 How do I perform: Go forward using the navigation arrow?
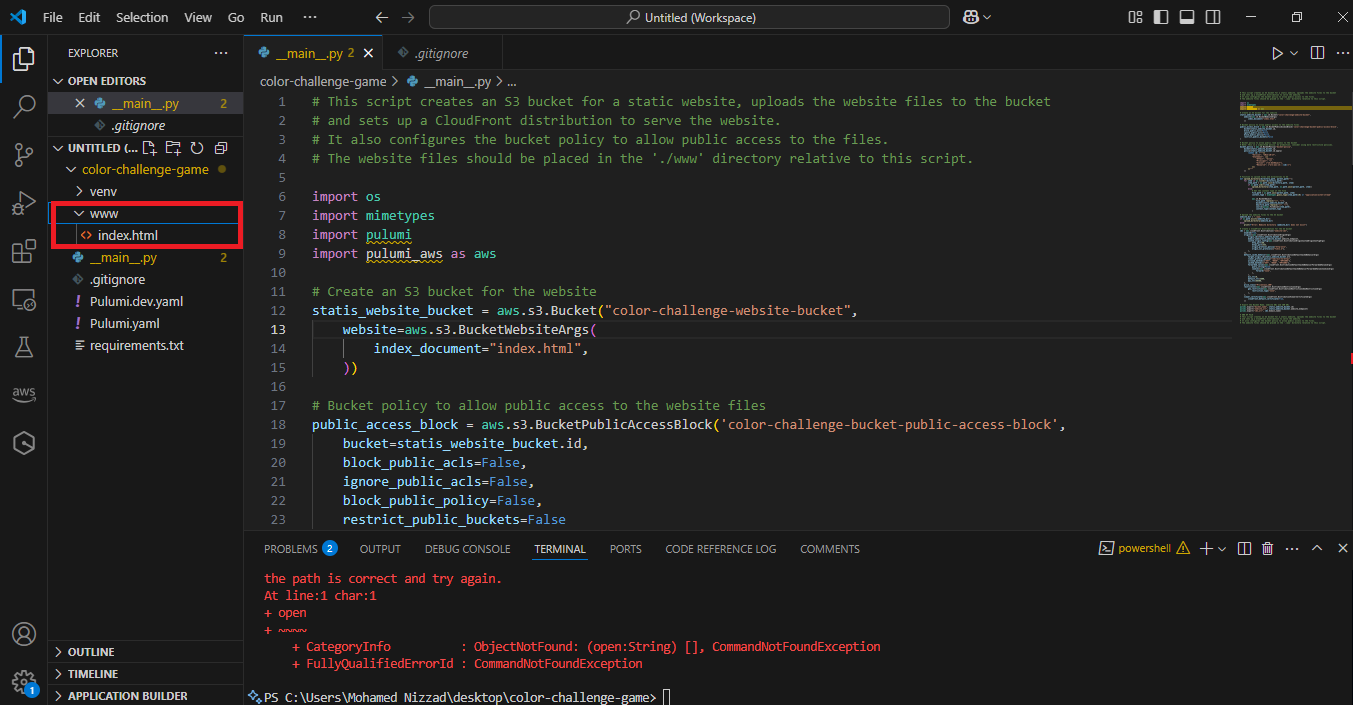coord(408,18)
